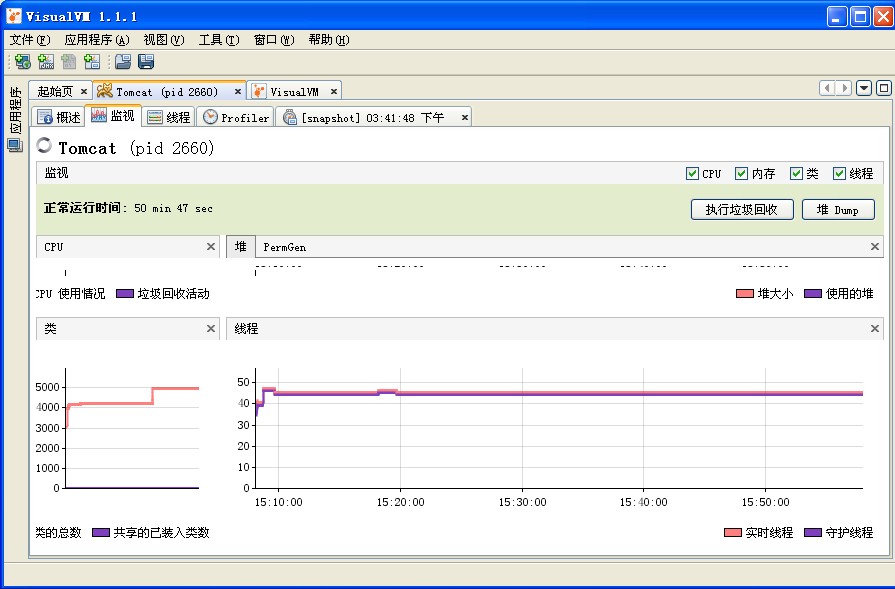Click the 正常运行时间 label
This screenshot has width=895, height=589.
coord(83,208)
